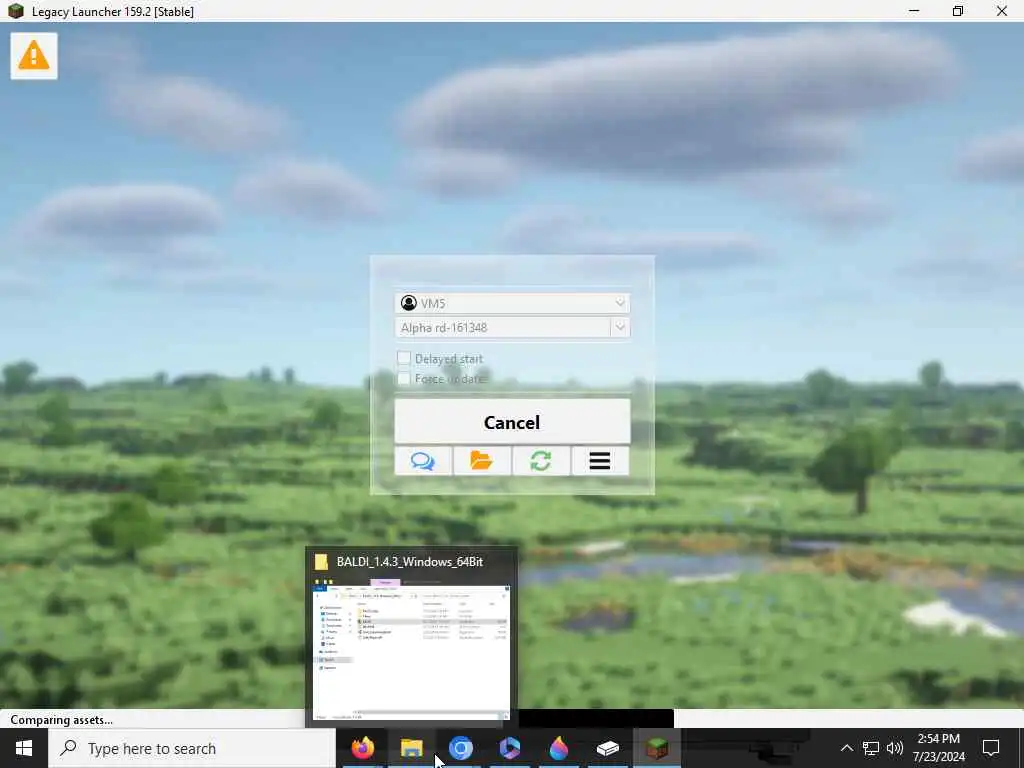
Task: Enable the Delayed start checkbox
Action: click(x=404, y=358)
